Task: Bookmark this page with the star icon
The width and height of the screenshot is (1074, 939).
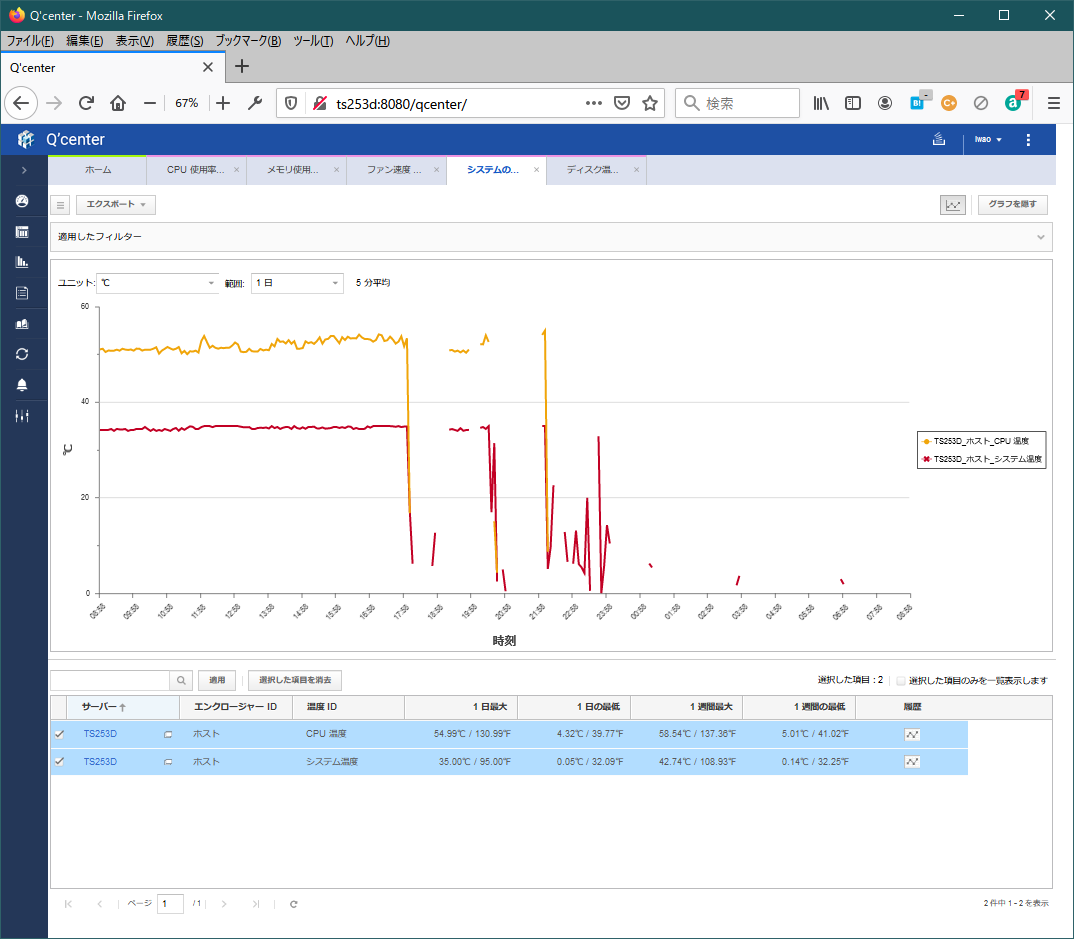Action: point(650,103)
